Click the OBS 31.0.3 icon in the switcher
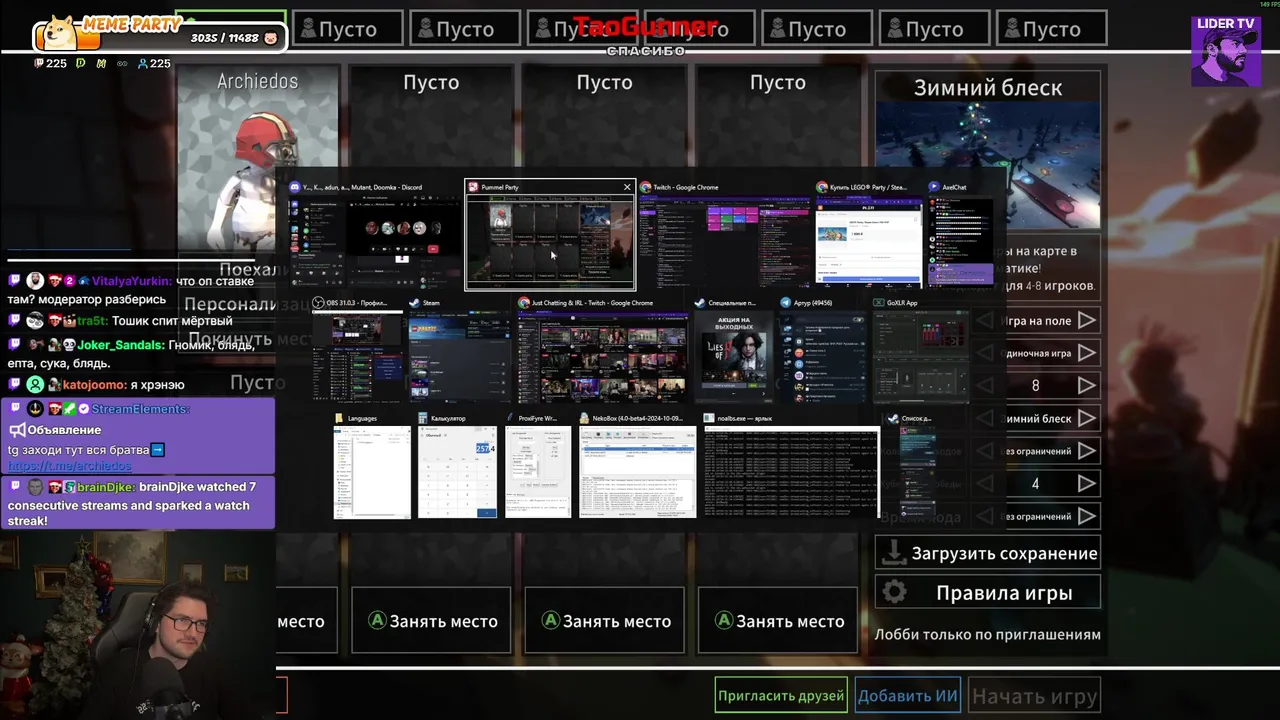 (318, 303)
